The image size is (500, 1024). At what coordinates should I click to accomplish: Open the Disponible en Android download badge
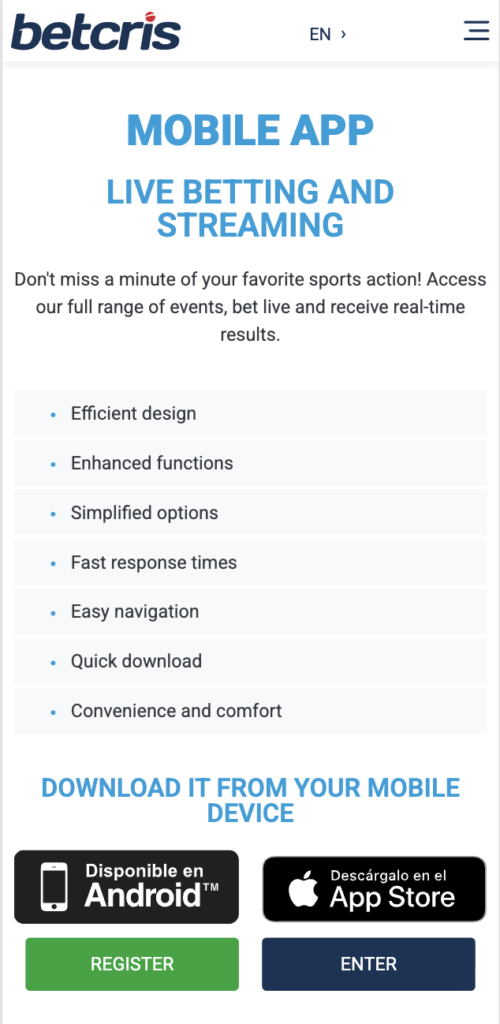[127, 887]
